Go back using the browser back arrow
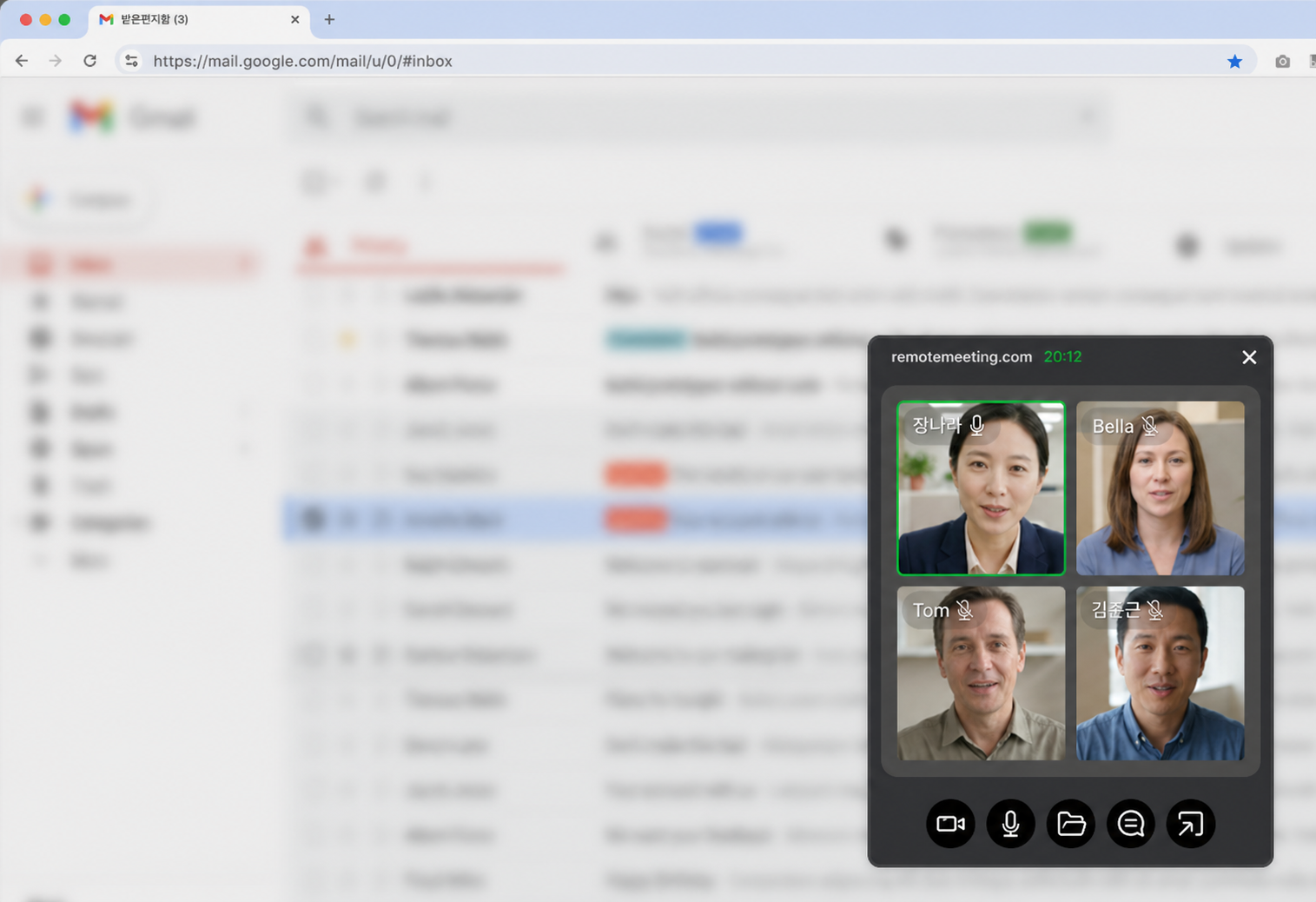Viewport: 1316px width, 902px height. (x=22, y=61)
